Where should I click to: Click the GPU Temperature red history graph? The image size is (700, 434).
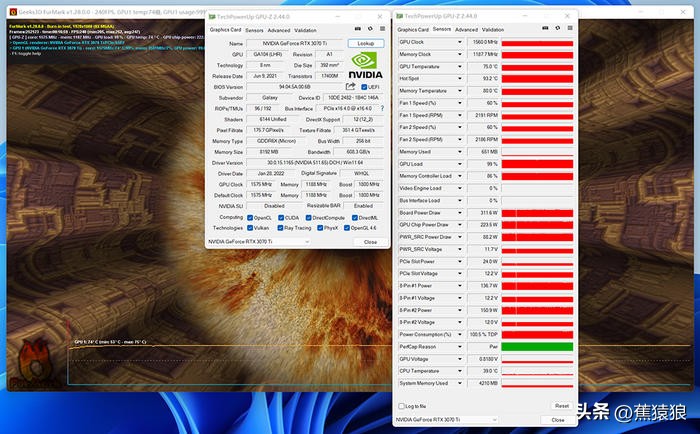(537, 67)
